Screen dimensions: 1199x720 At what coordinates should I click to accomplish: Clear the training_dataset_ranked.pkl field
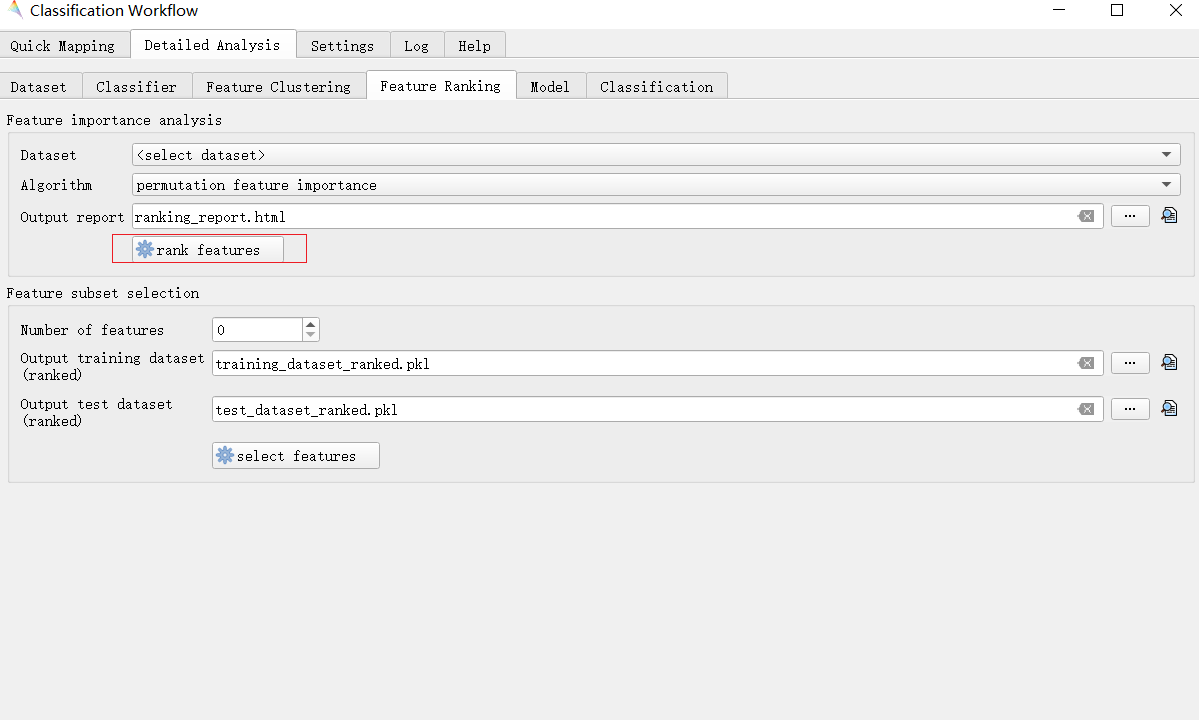click(x=1086, y=363)
